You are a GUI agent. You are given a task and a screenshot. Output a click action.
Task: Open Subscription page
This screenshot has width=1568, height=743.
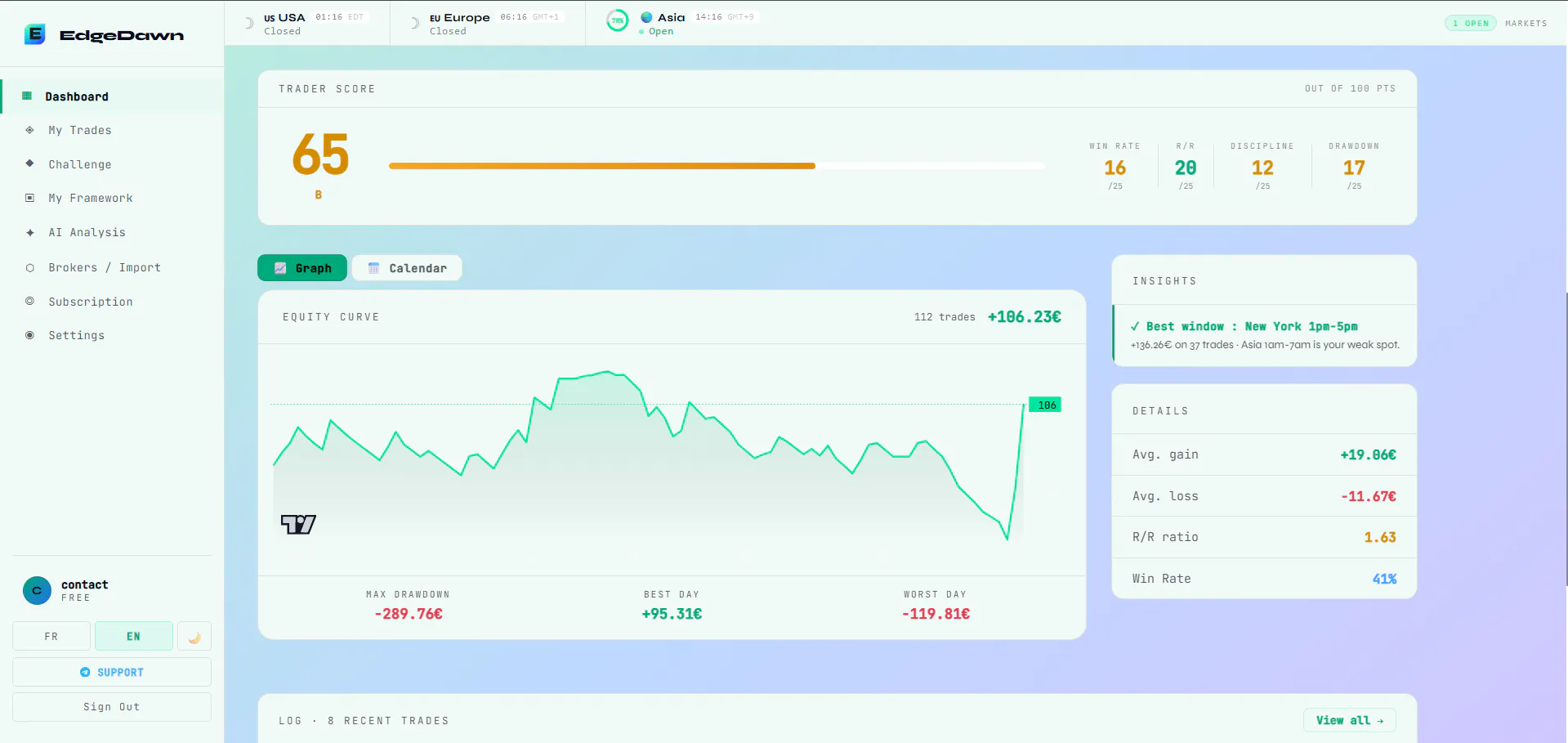point(113,302)
